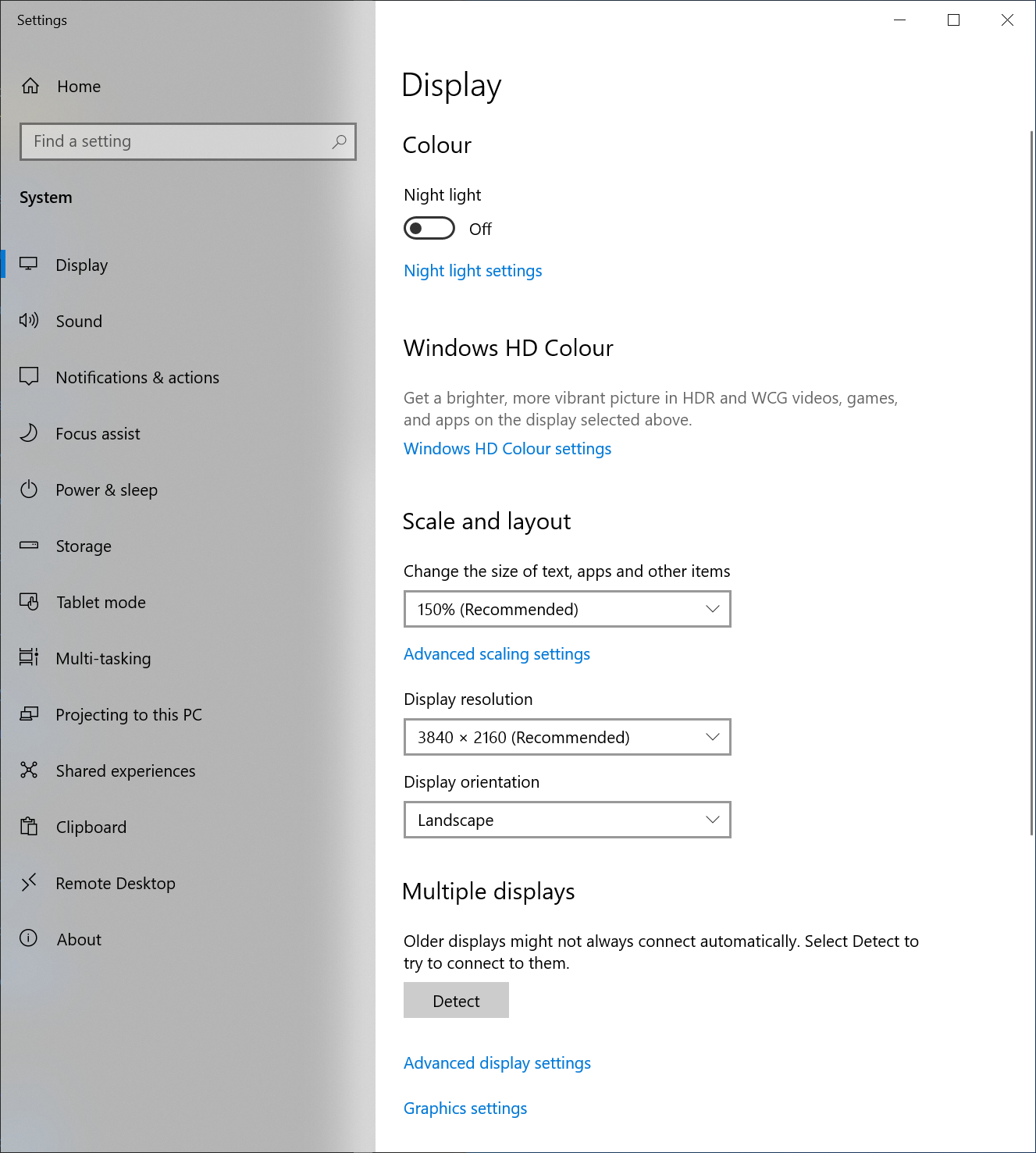Click the search magnifier icon
This screenshot has height=1153, width=1036.
tap(339, 141)
